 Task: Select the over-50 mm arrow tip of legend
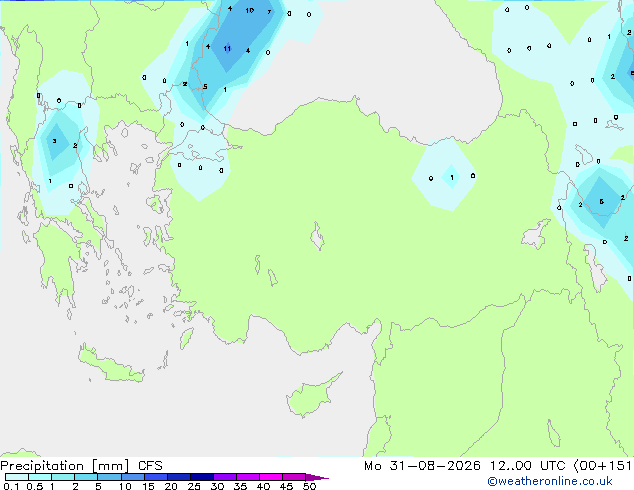[317, 478]
